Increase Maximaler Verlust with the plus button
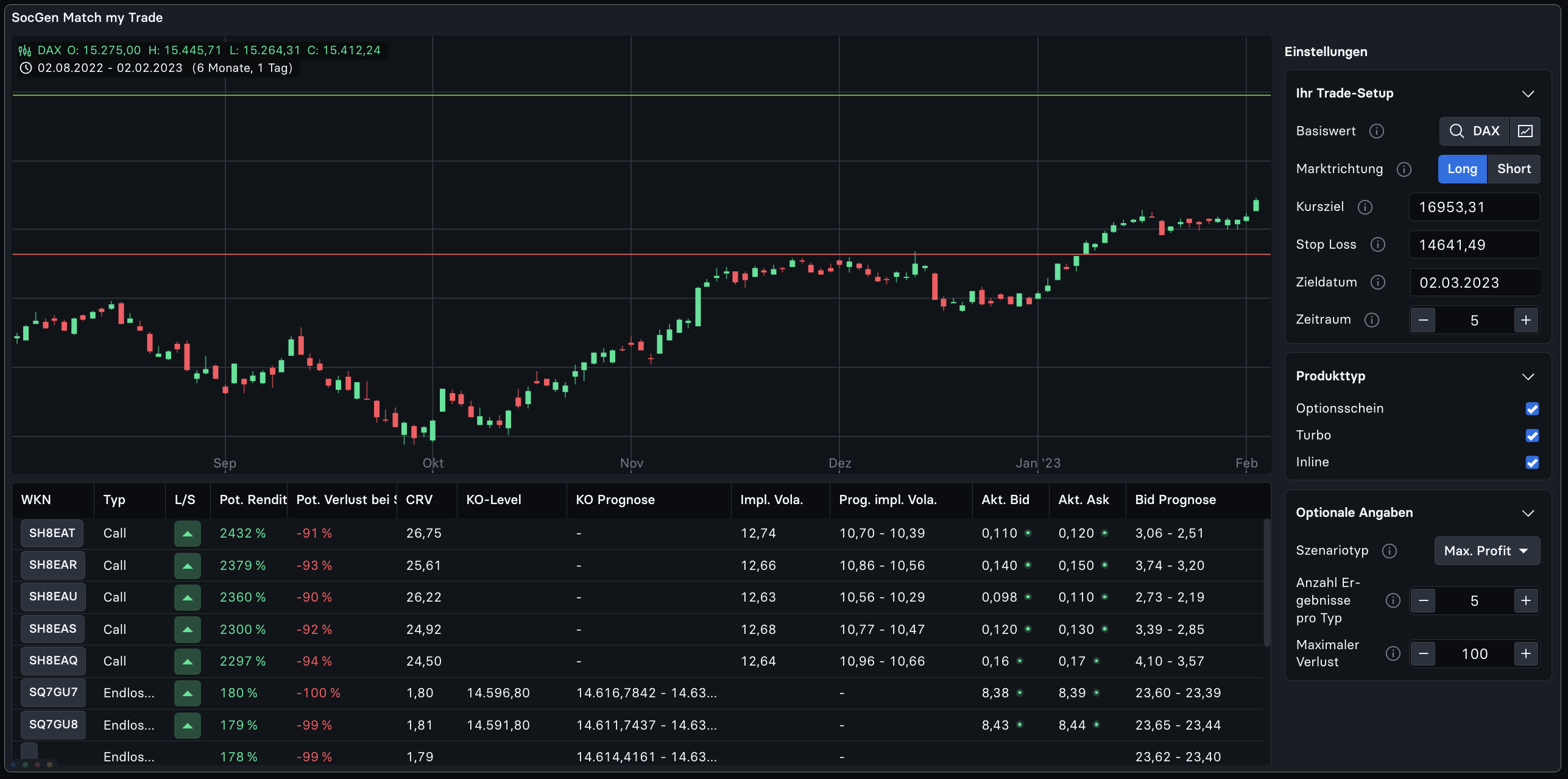The height and width of the screenshot is (779, 1568). point(1526,653)
